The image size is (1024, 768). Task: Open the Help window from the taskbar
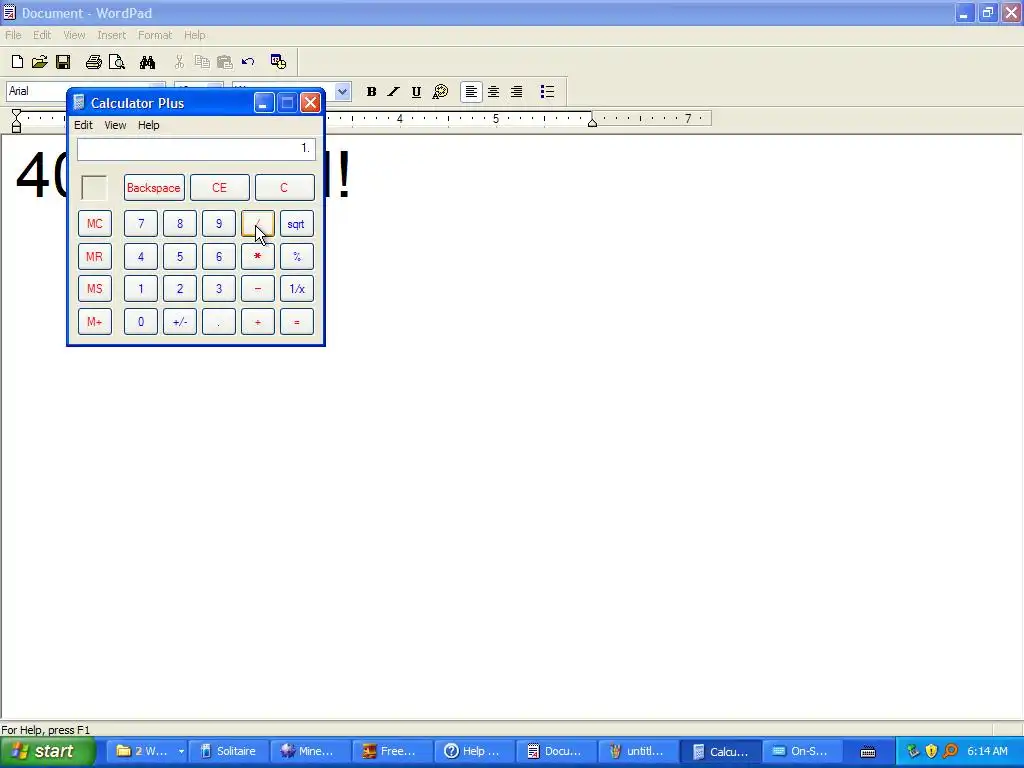click(473, 752)
